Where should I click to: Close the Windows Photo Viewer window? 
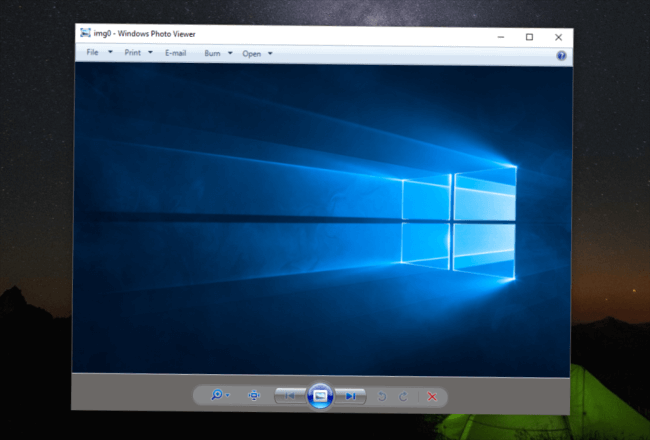coord(558,37)
